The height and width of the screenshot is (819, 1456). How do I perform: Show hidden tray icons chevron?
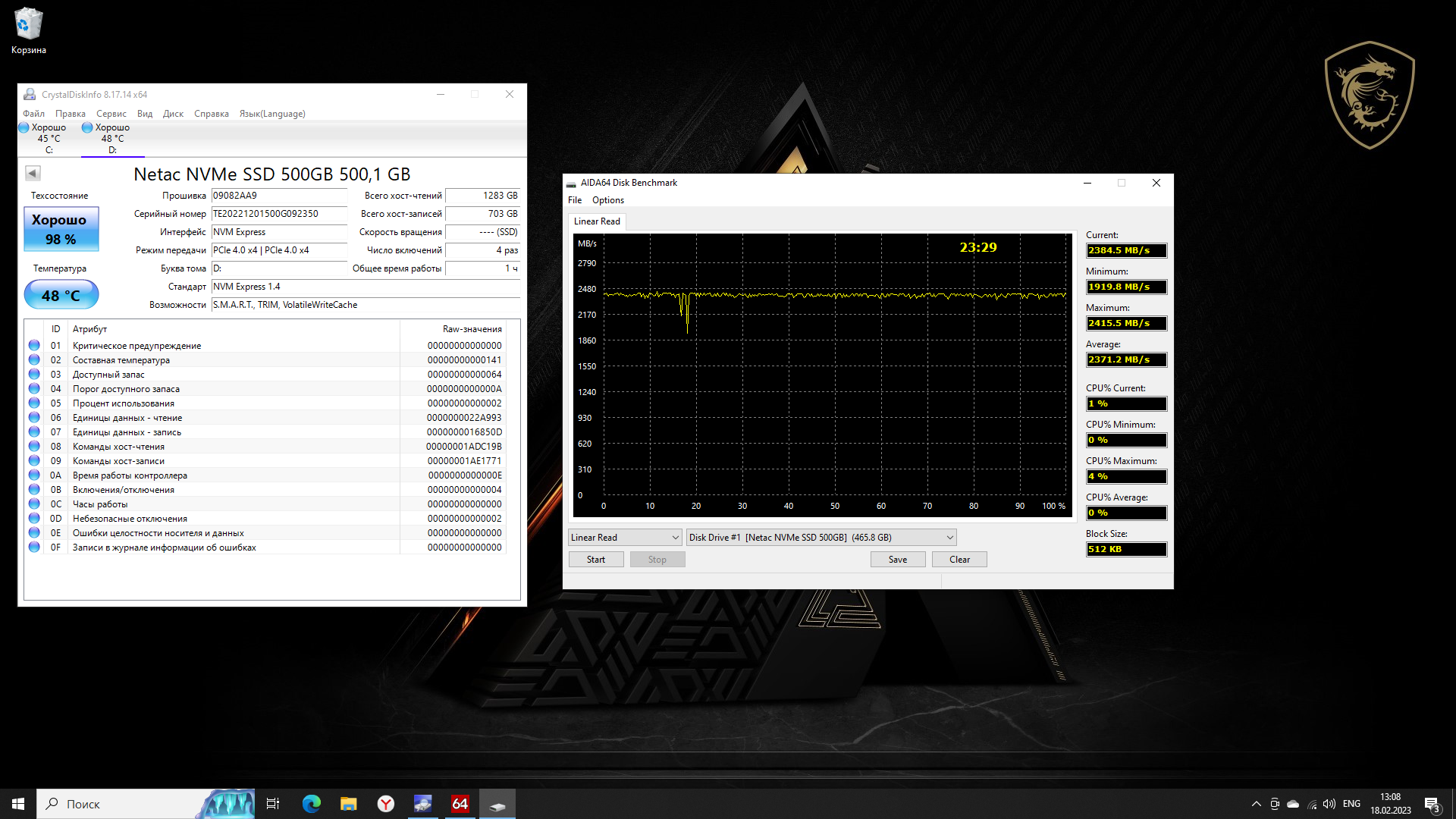coord(1257,804)
